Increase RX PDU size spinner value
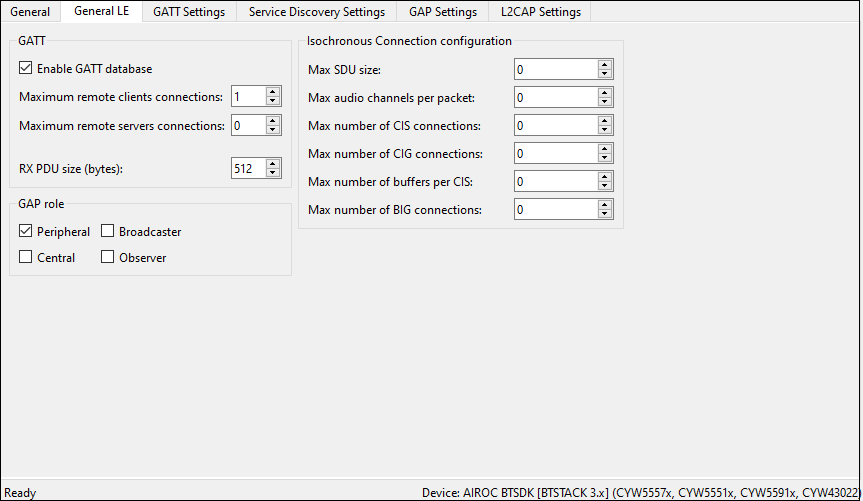Screen dimensions: 863x501 [273, 164]
